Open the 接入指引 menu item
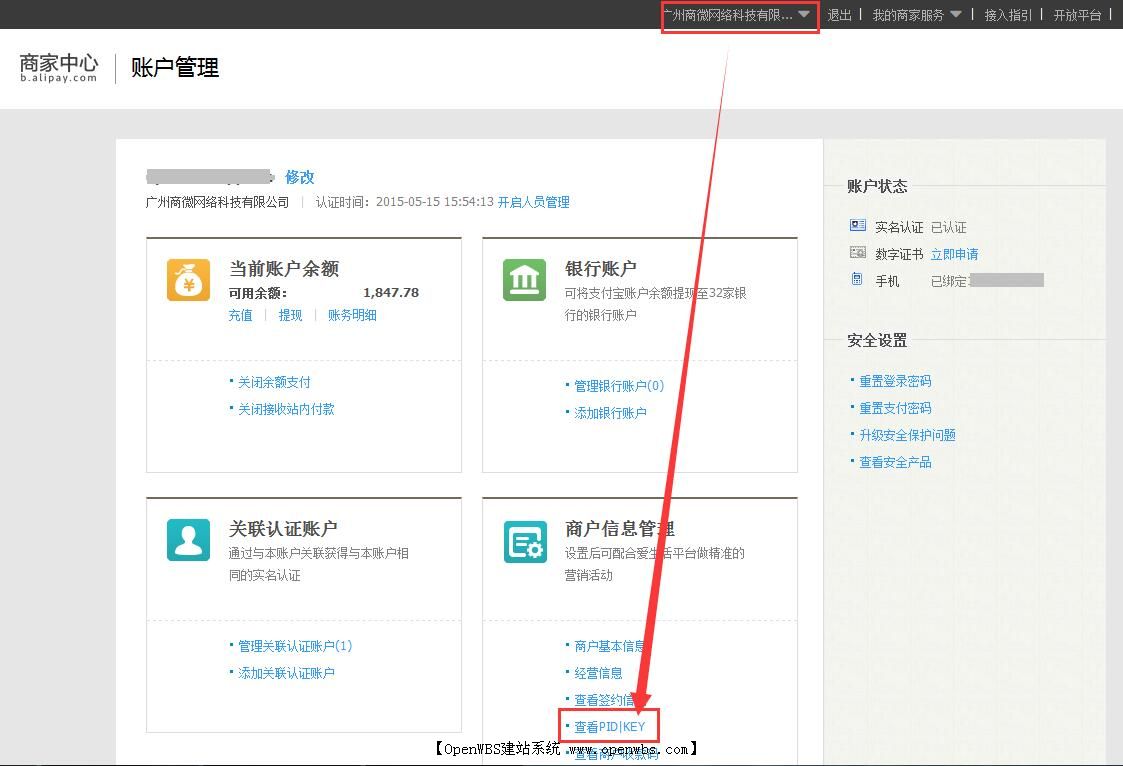 click(x=1007, y=14)
